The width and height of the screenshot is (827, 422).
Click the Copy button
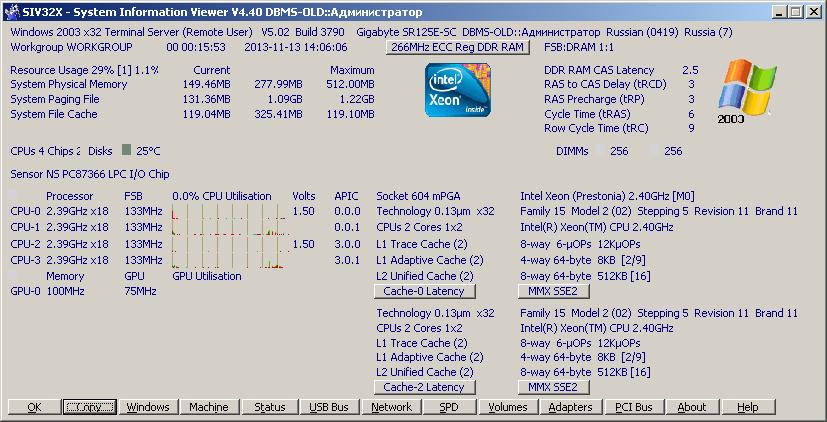(90, 407)
